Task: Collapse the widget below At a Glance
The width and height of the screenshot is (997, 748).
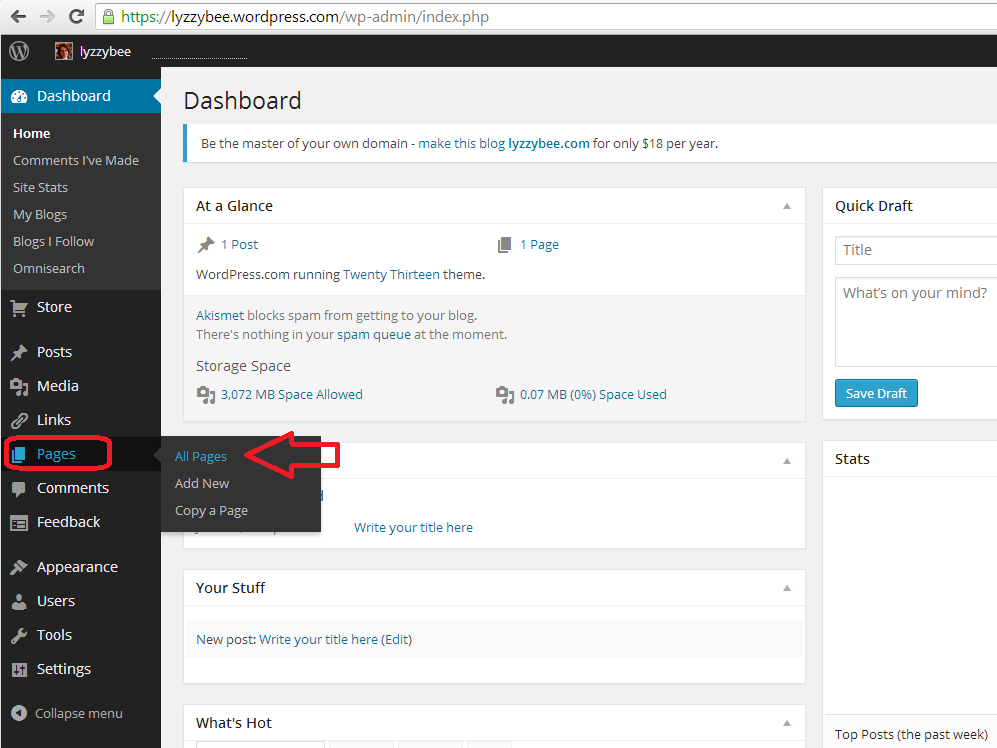Action: (x=787, y=461)
